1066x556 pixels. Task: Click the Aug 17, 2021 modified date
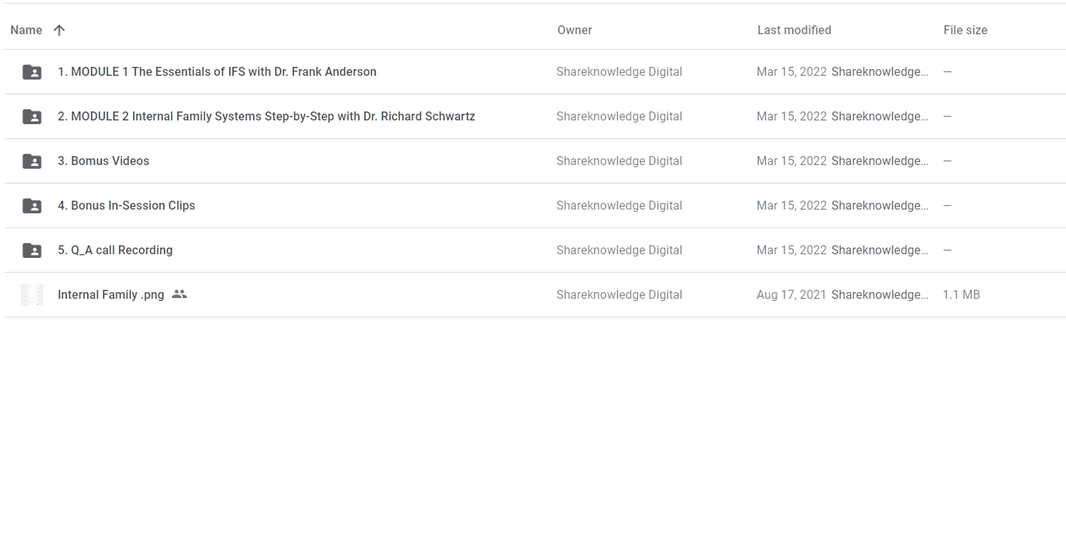791,295
